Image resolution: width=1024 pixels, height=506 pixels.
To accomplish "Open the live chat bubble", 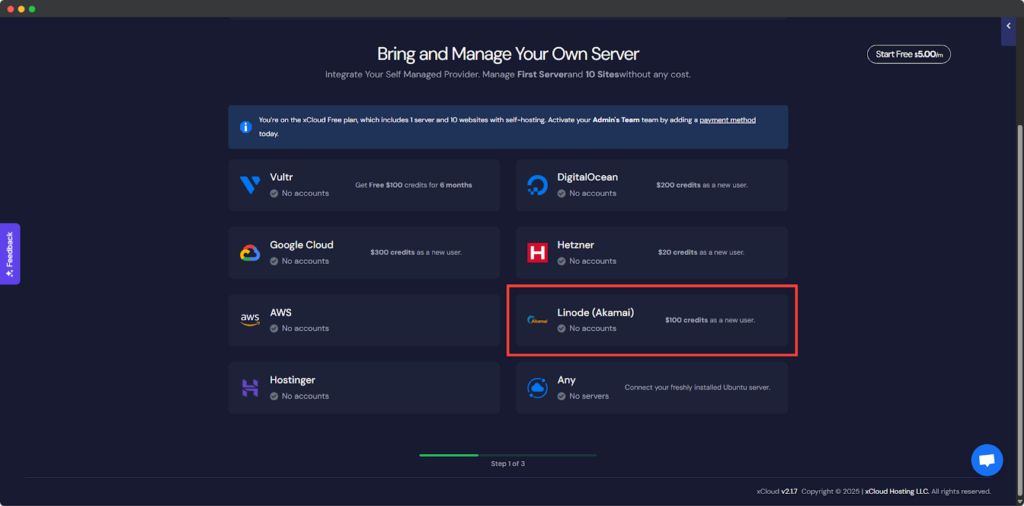I will pos(986,460).
